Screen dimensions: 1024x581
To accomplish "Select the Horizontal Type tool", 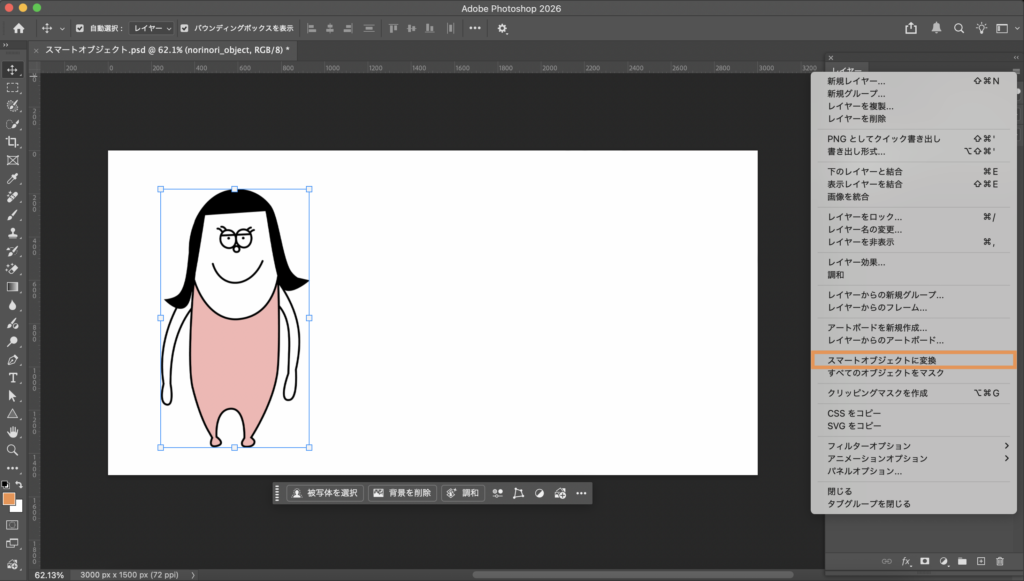I will [x=13, y=378].
